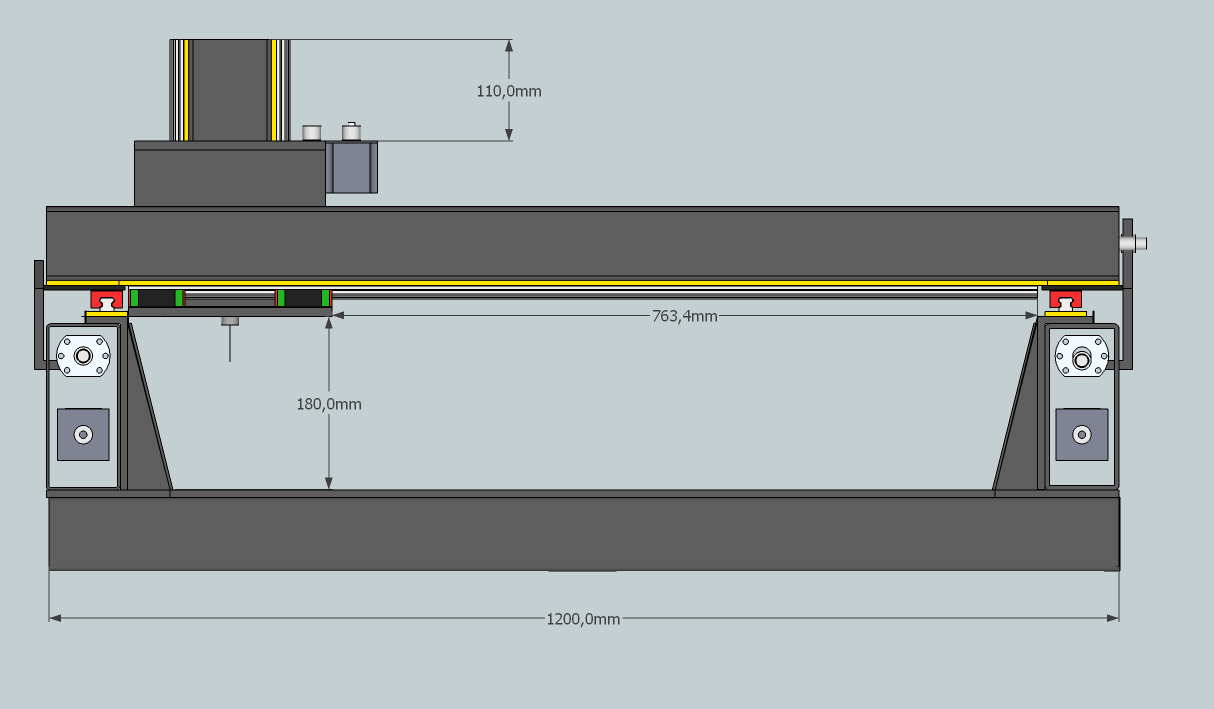Select the 763,4mm dimension text

coord(684,316)
